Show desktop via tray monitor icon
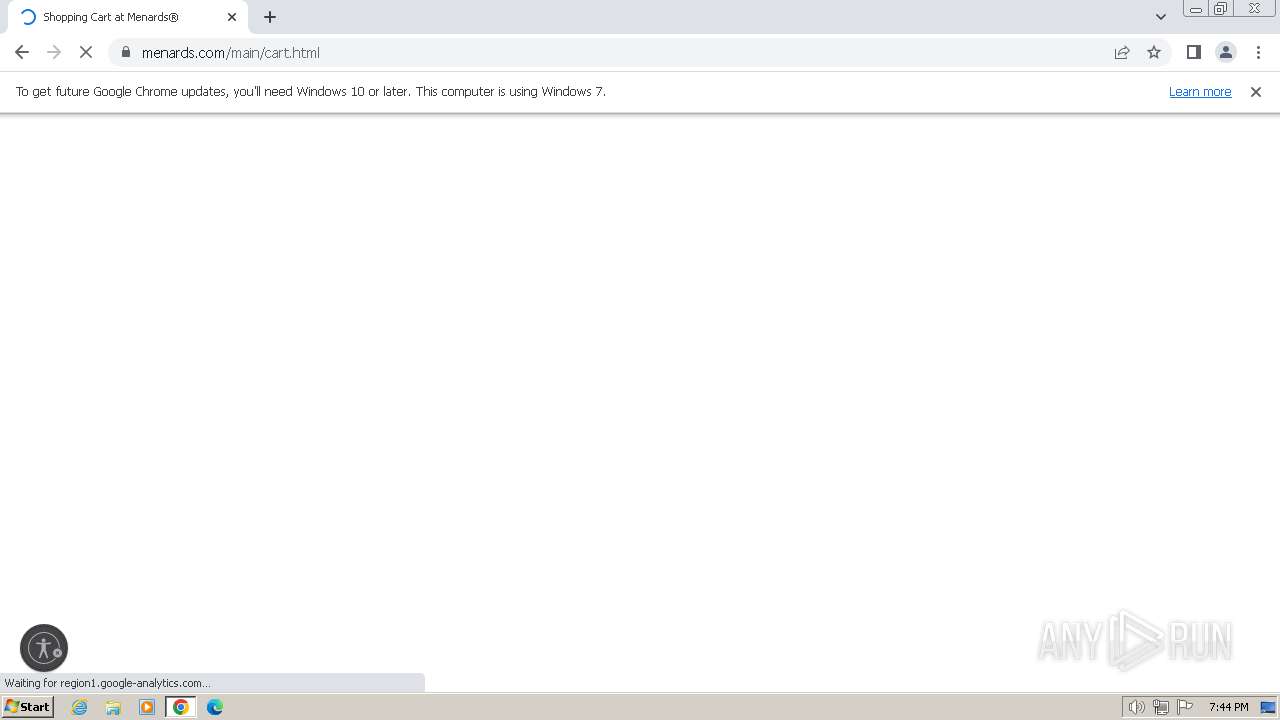1280x720 pixels. coord(1268,707)
